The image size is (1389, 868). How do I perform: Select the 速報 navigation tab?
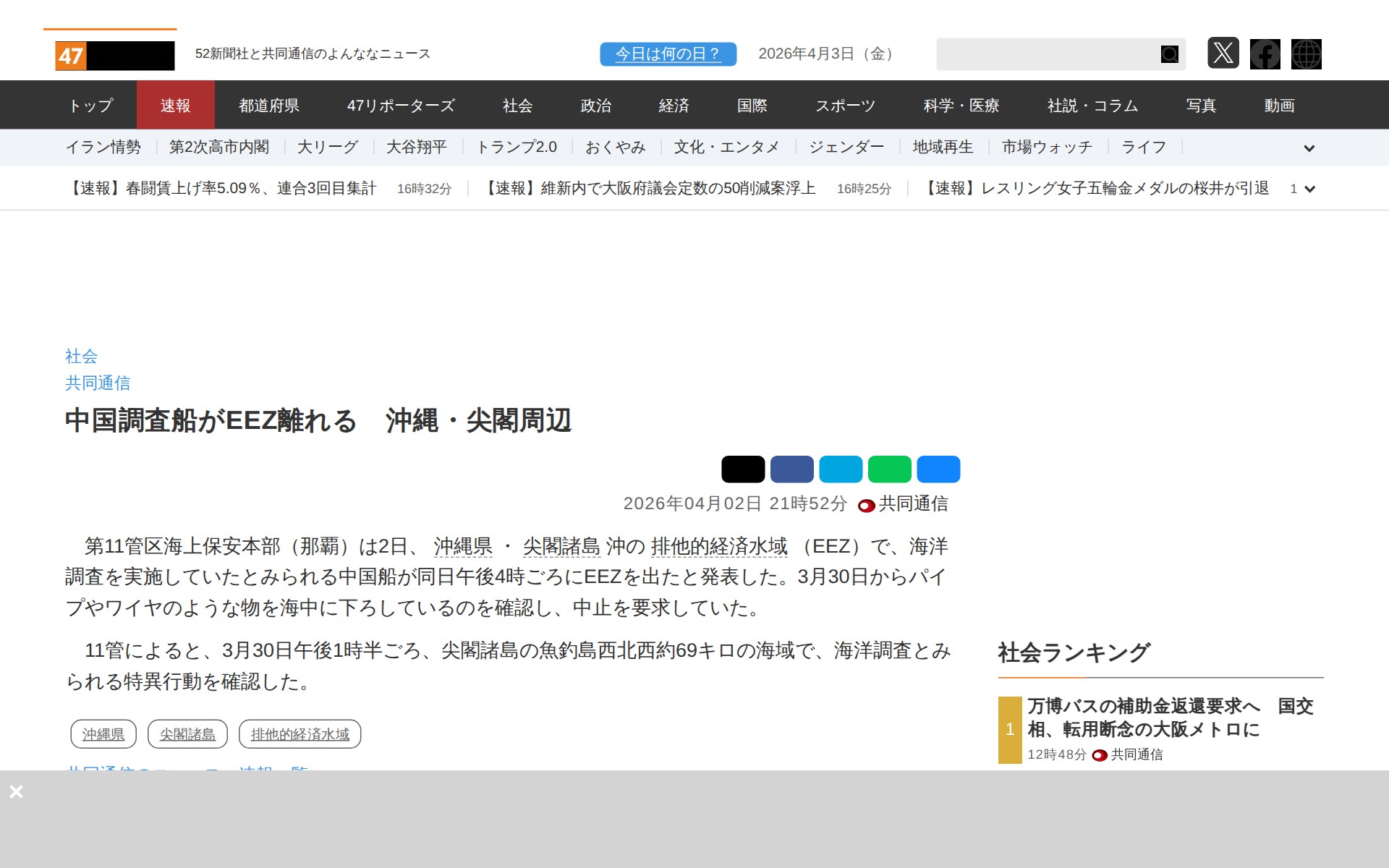[x=175, y=106]
